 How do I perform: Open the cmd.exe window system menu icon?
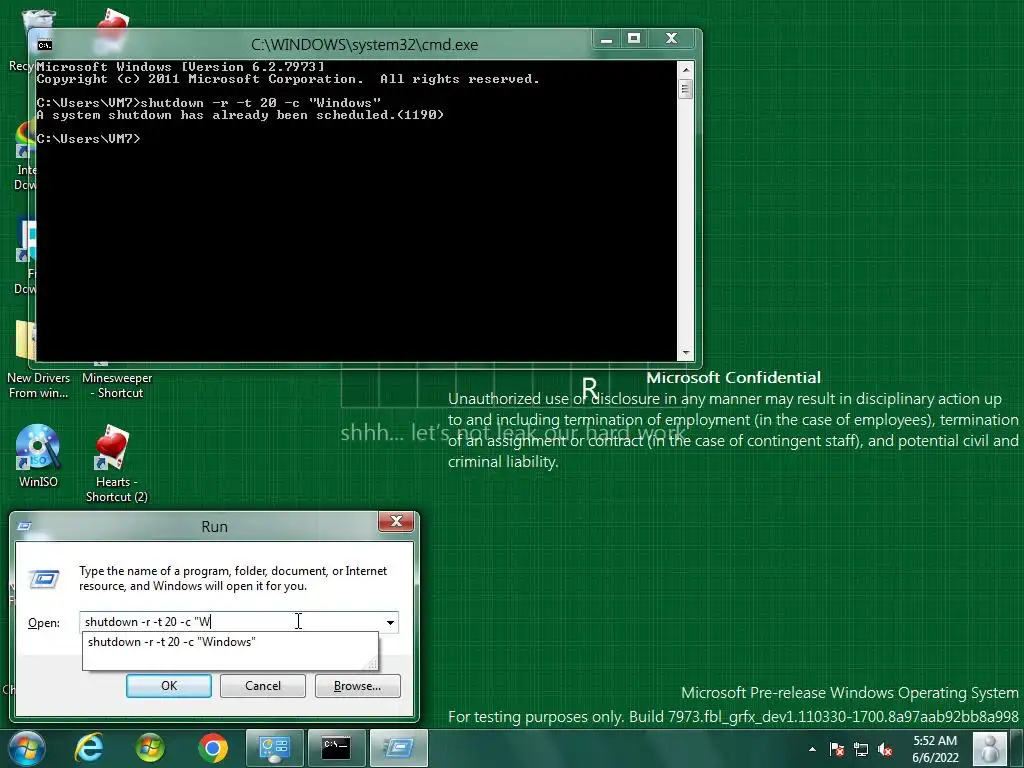pos(44,44)
